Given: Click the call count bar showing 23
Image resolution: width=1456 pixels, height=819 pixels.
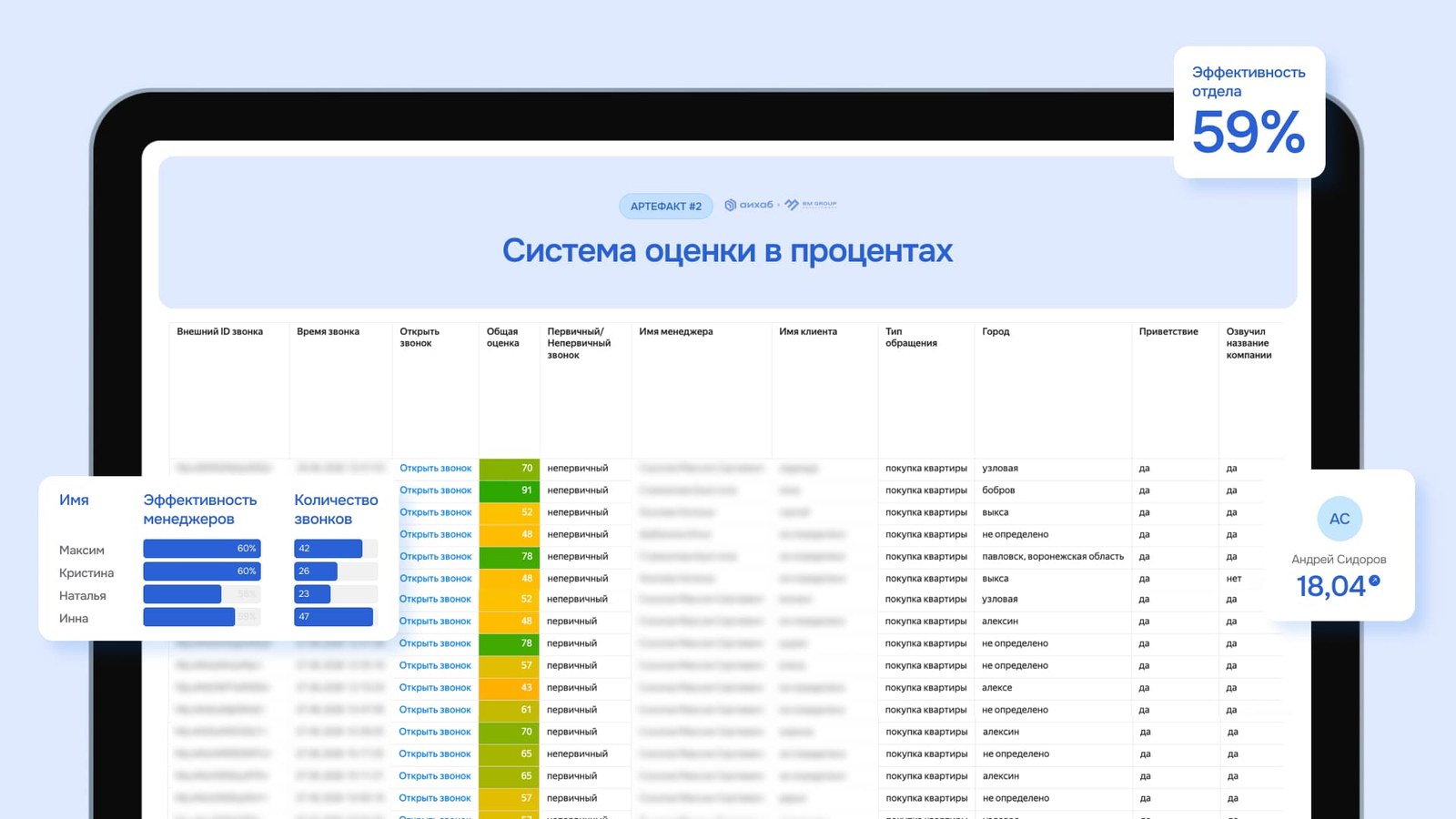Looking at the screenshot, I should (x=312, y=594).
